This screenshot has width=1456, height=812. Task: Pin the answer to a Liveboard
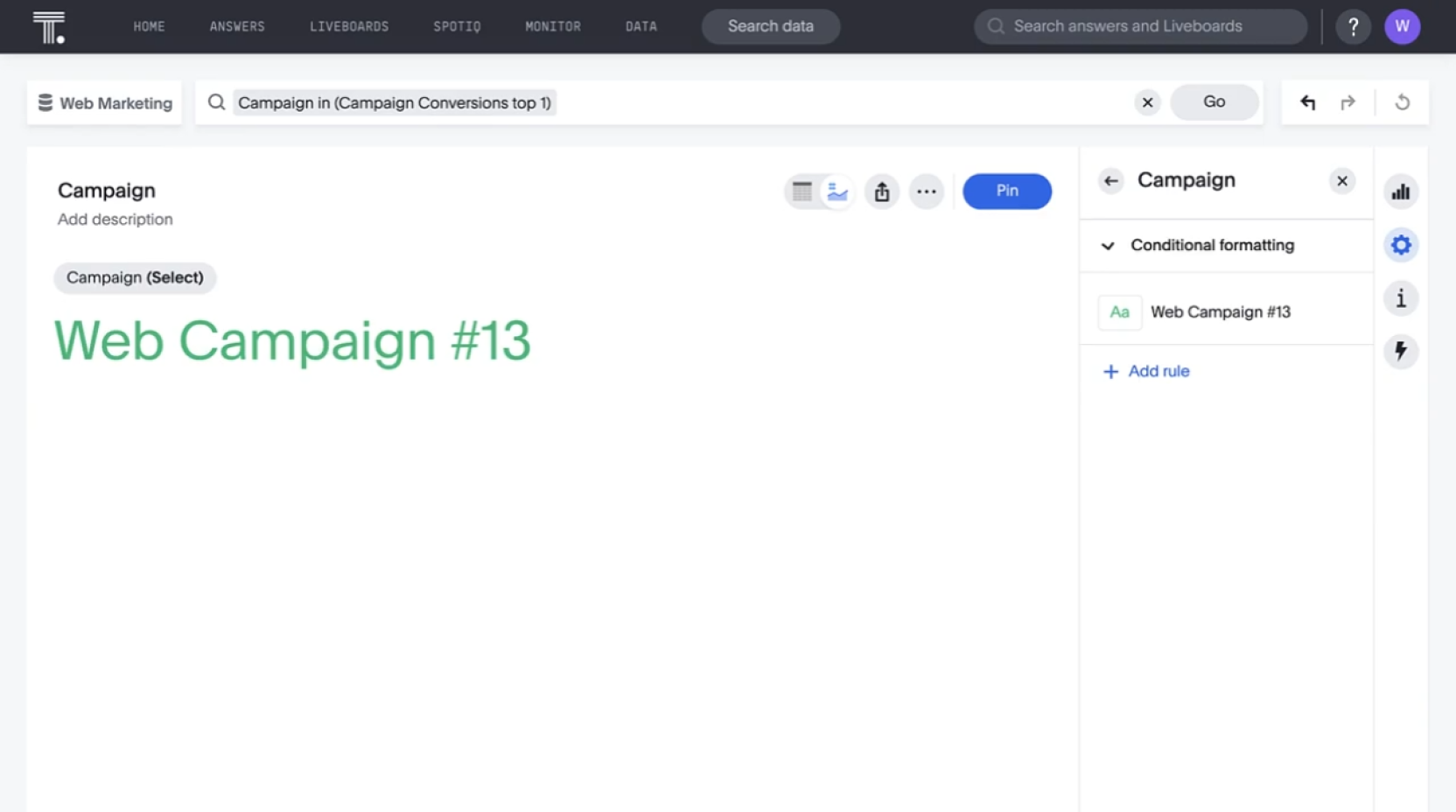coord(1006,191)
